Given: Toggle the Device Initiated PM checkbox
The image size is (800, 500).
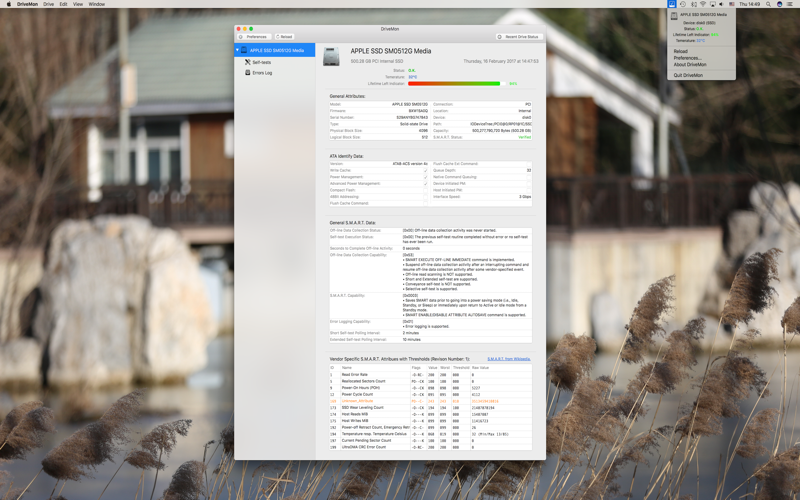Looking at the screenshot, I should pos(529,184).
